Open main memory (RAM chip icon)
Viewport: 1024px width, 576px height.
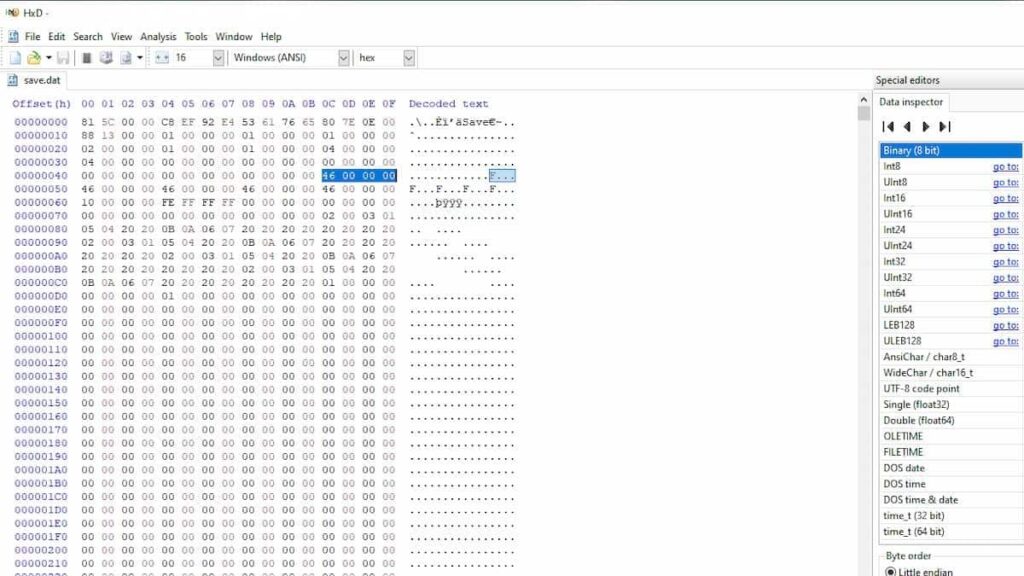[86, 58]
